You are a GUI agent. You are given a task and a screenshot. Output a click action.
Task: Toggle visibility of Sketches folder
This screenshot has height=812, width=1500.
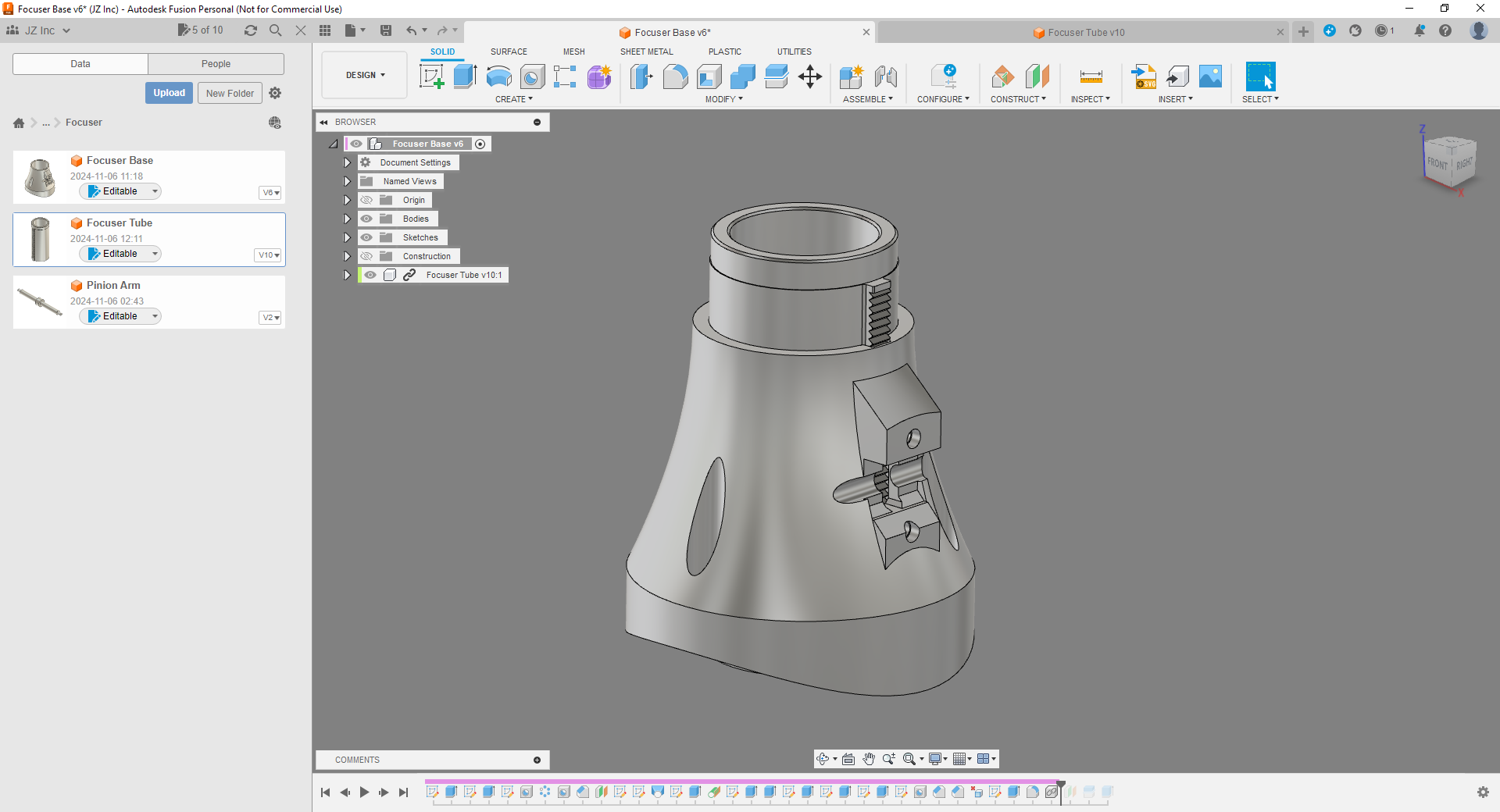pos(366,237)
